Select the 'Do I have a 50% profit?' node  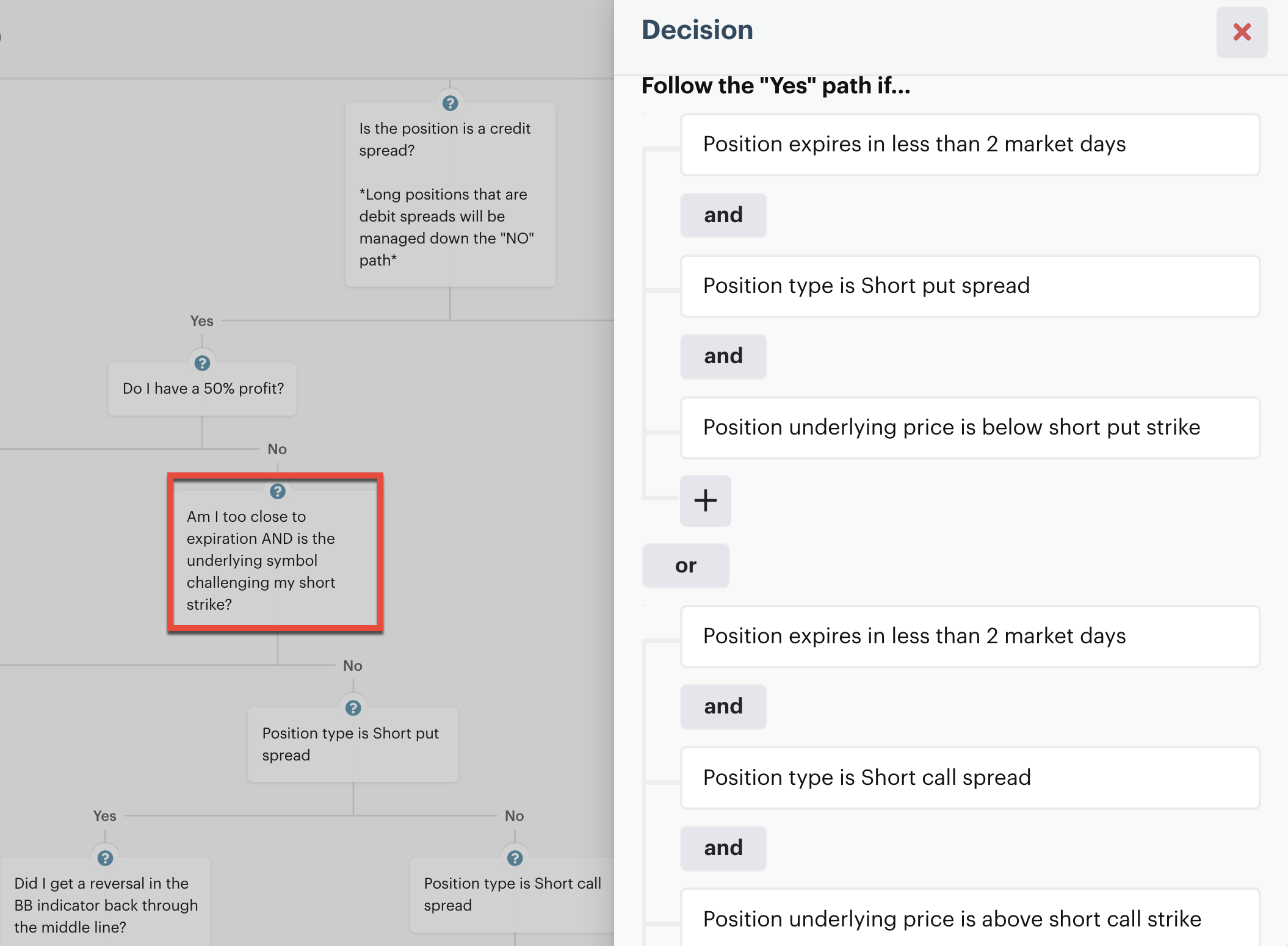(x=203, y=389)
